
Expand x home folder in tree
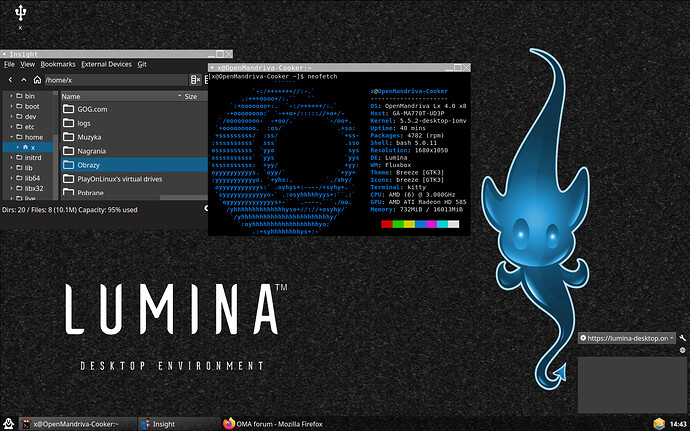[x=18, y=147]
